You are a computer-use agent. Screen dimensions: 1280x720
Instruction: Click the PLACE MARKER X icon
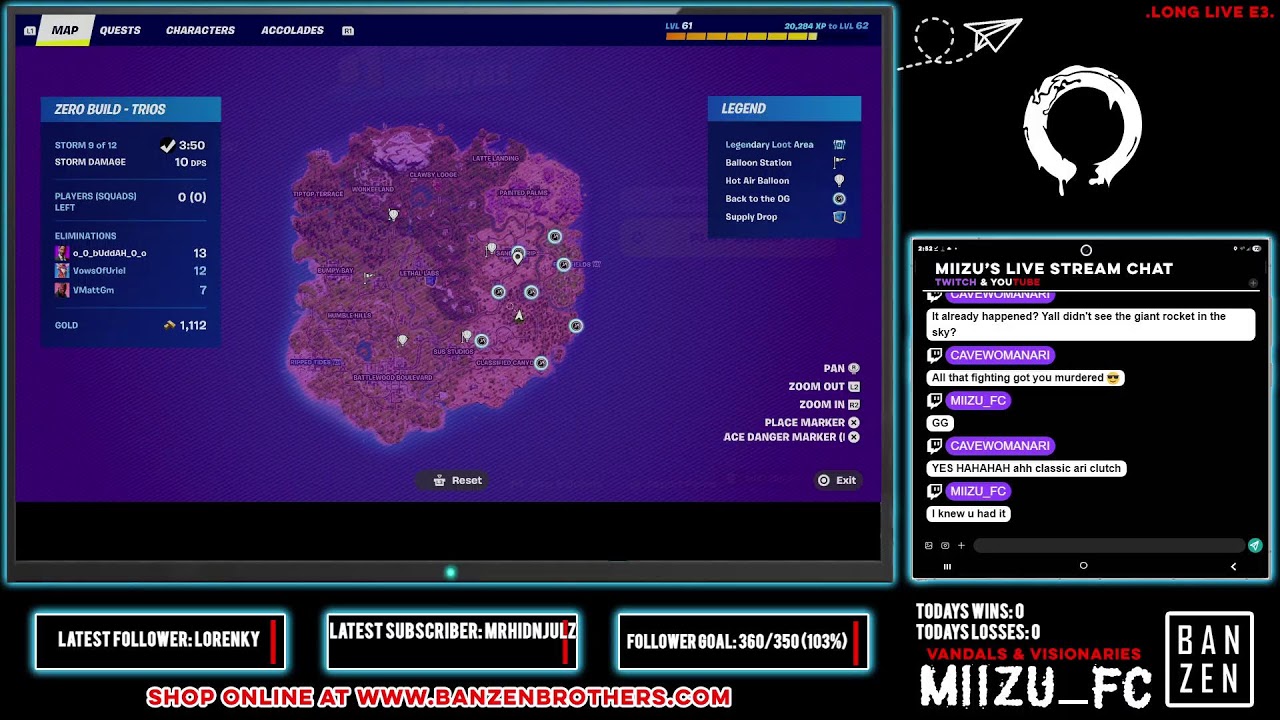point(854,422)
